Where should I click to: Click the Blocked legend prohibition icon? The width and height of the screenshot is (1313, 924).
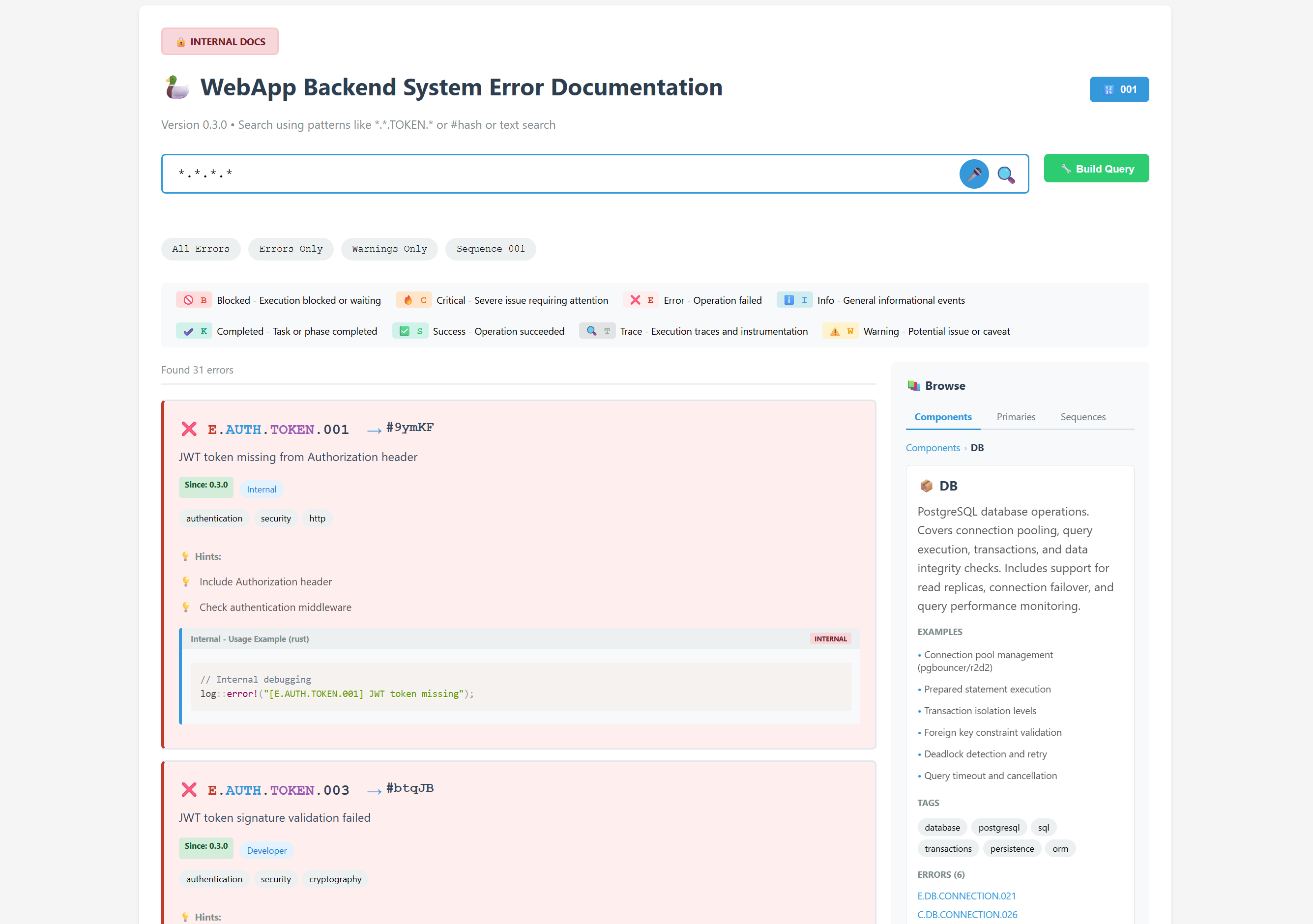pyautogui.click(x=188, y=300)
